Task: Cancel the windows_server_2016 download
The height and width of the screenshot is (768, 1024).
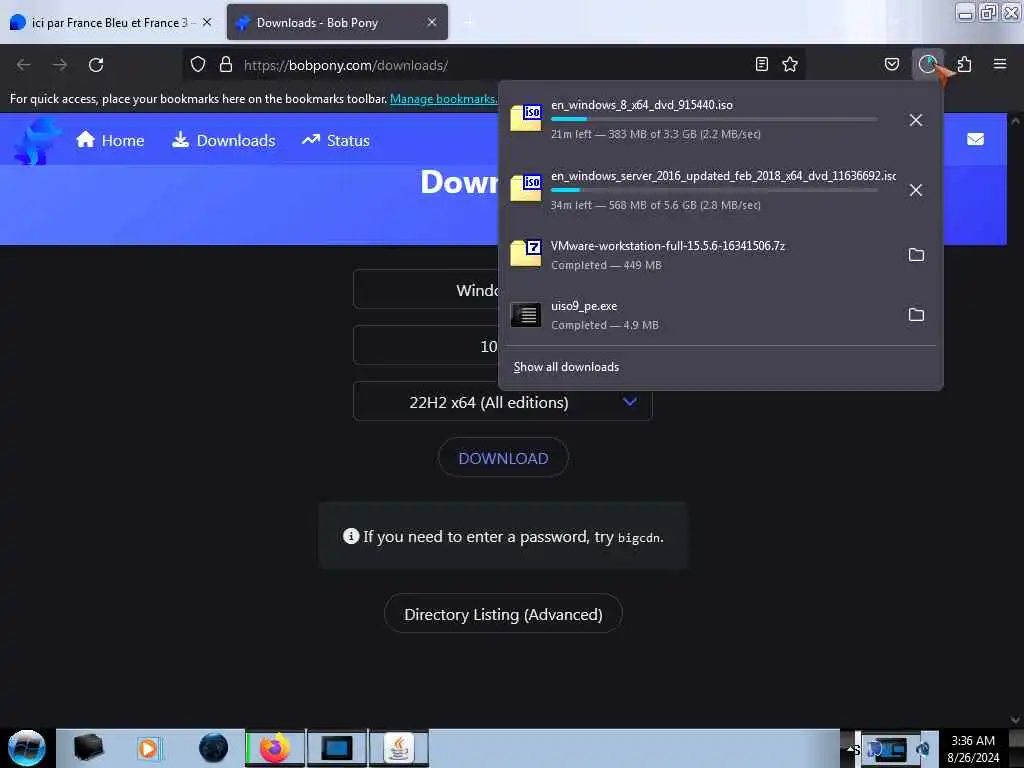Action: (916, 190)
